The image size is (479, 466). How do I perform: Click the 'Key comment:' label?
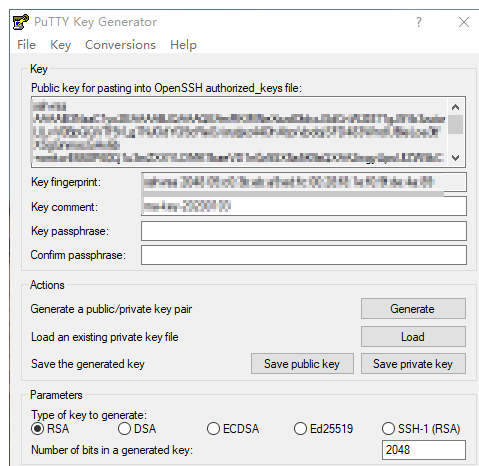(64, 207)
